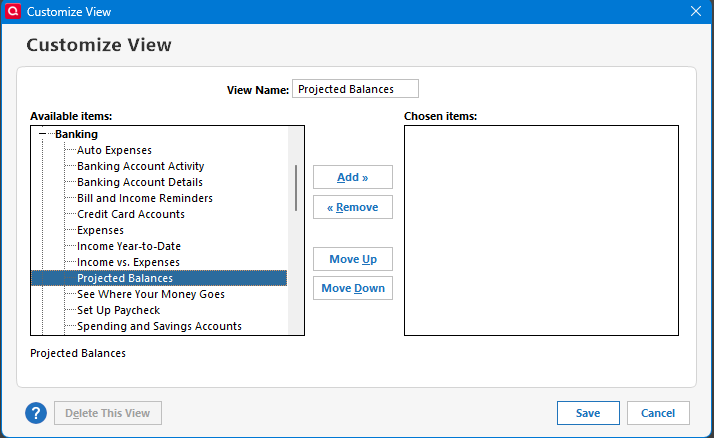This screenshot has width=714, height=438.
Task: Select Spending and Savings Accounts
Action: coord(159,326)
